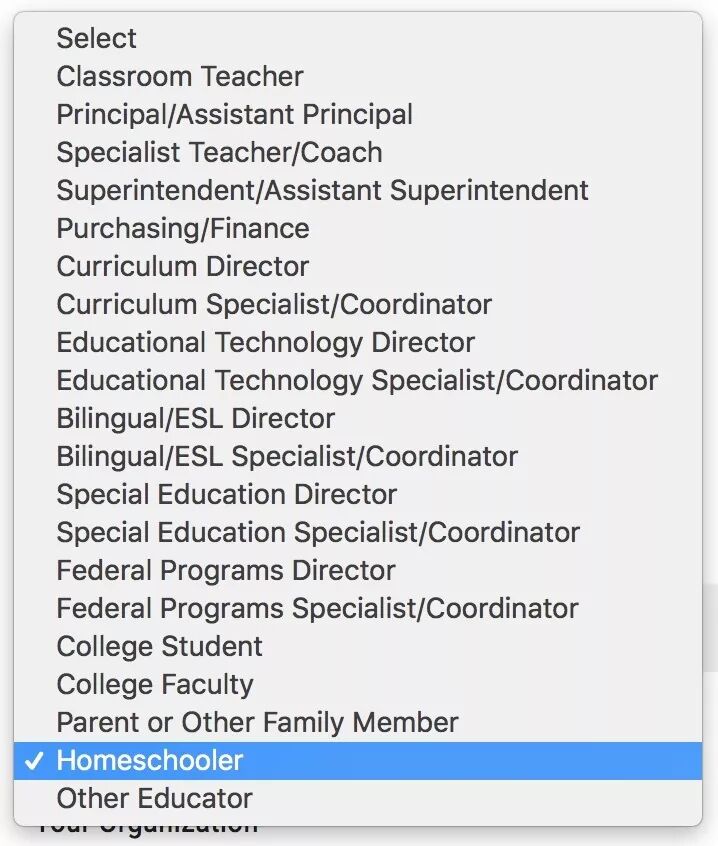718x846 pixels.
Task: Pick Parent or Other Family Member
Action: [x=257, y=722]
